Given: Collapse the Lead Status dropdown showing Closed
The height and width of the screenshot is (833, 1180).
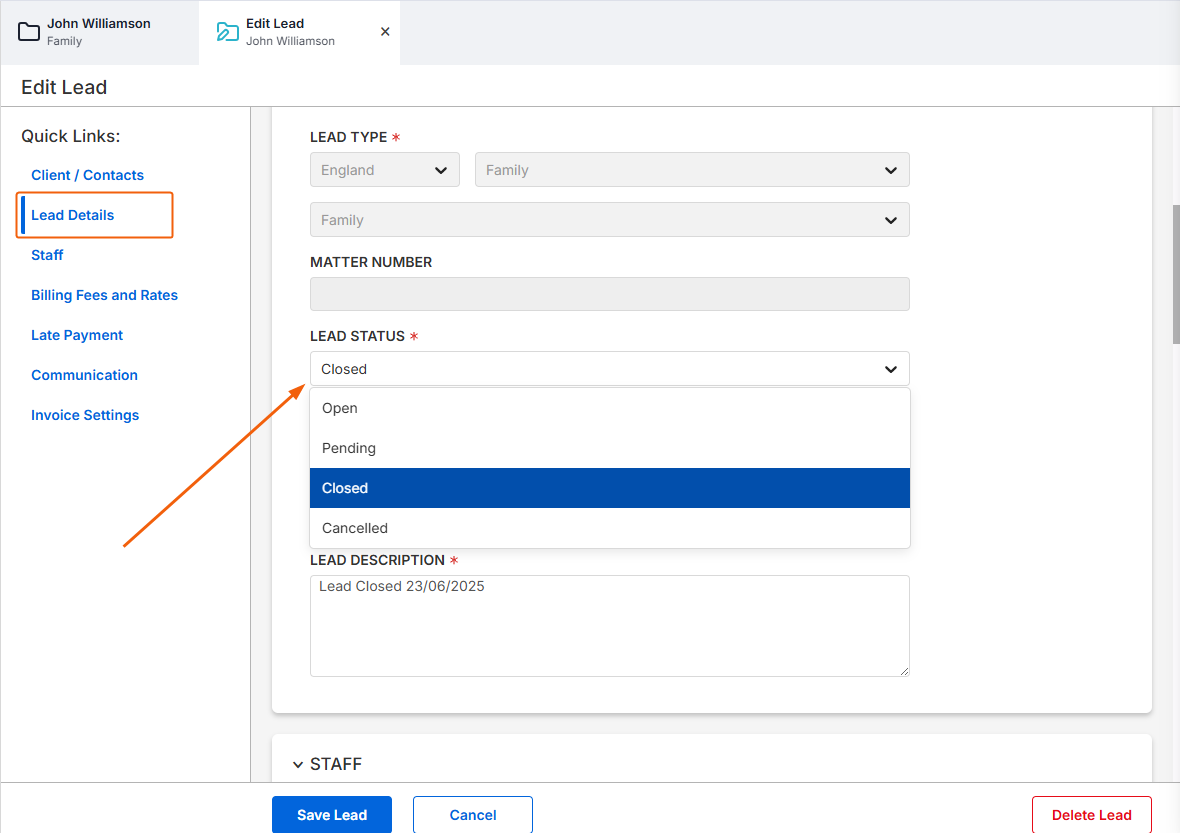Looking at the screenshot, I should tap(610, 369).
